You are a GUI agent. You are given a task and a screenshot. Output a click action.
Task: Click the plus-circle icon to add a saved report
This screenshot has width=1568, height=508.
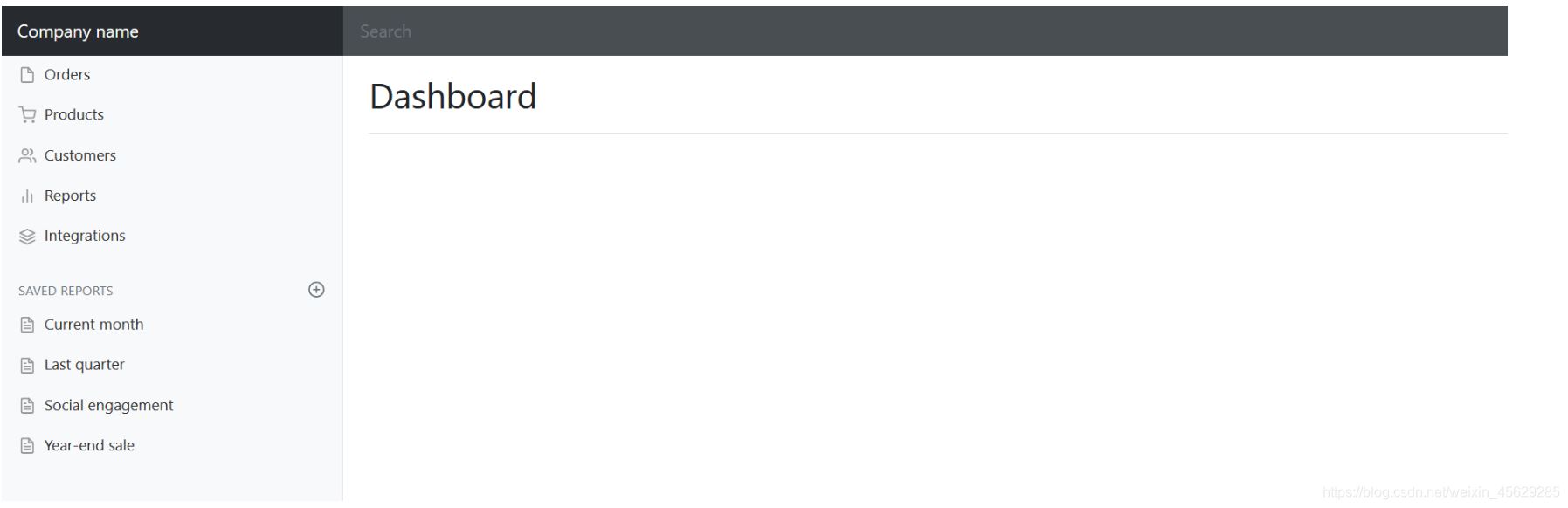click(x=316, y=289)
